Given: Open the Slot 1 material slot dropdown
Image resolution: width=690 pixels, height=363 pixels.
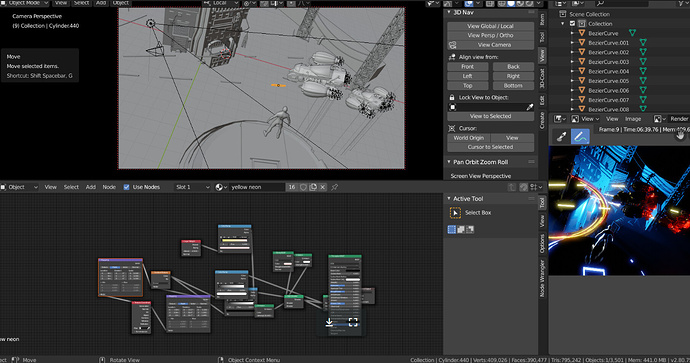Looking at the screenshot, I should click(192, 187).
